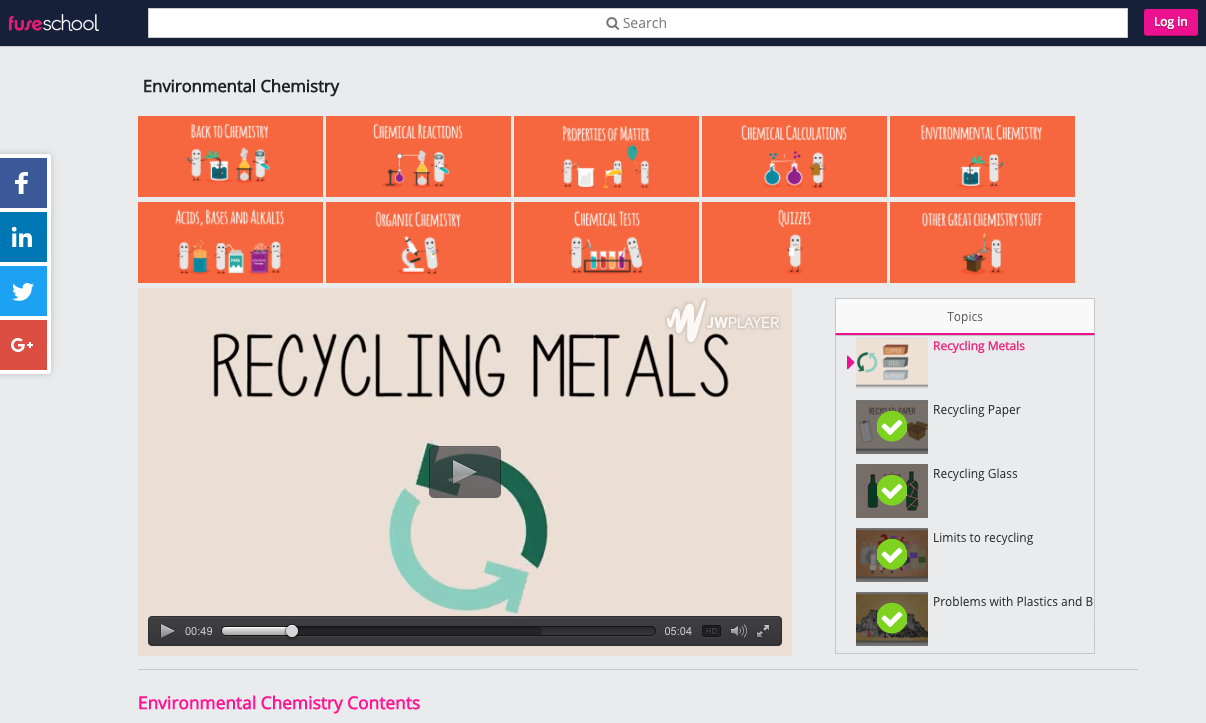Share the page on Google+
Screen dimensions: 1206x723
[22, 344]
